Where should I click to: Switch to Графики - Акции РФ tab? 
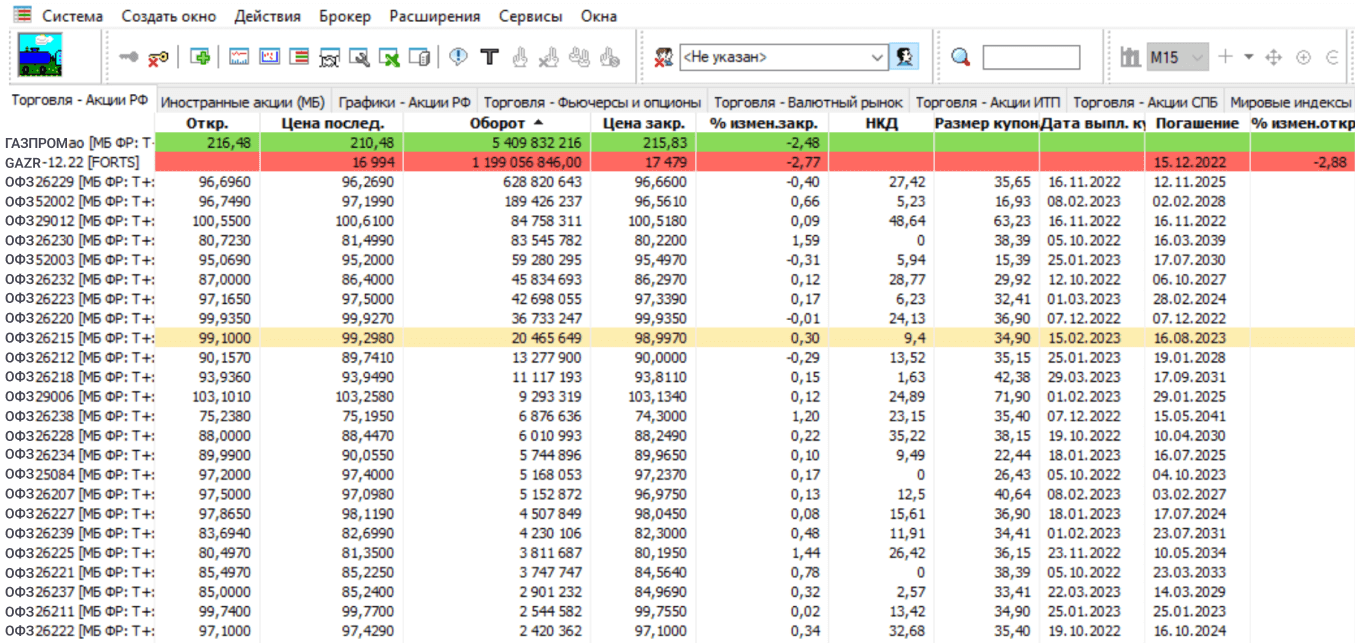tap(404, 102)
